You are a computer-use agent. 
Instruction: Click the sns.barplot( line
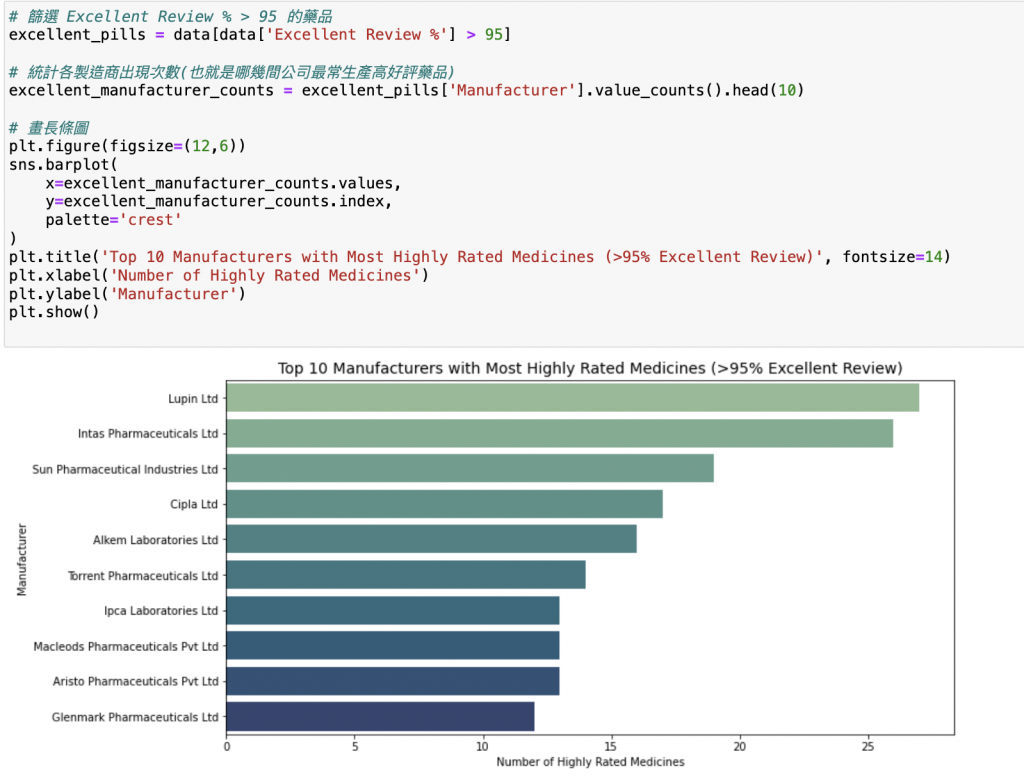point(63,165)
